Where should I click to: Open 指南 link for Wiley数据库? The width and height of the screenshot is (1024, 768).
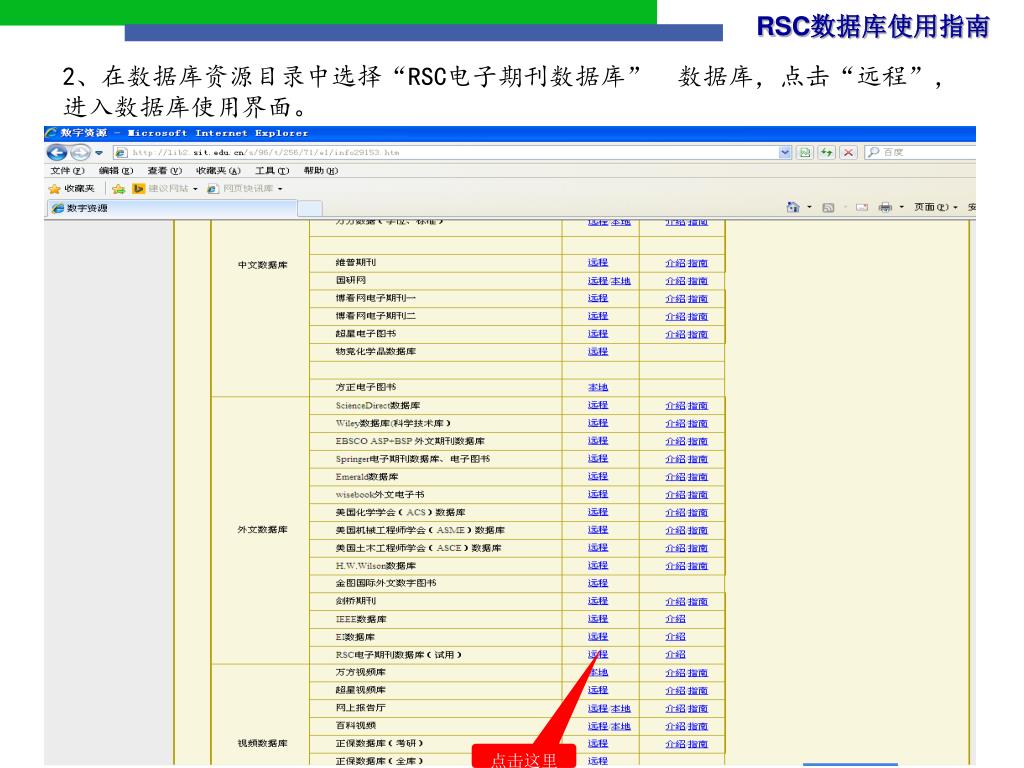(x=697, y=424)
